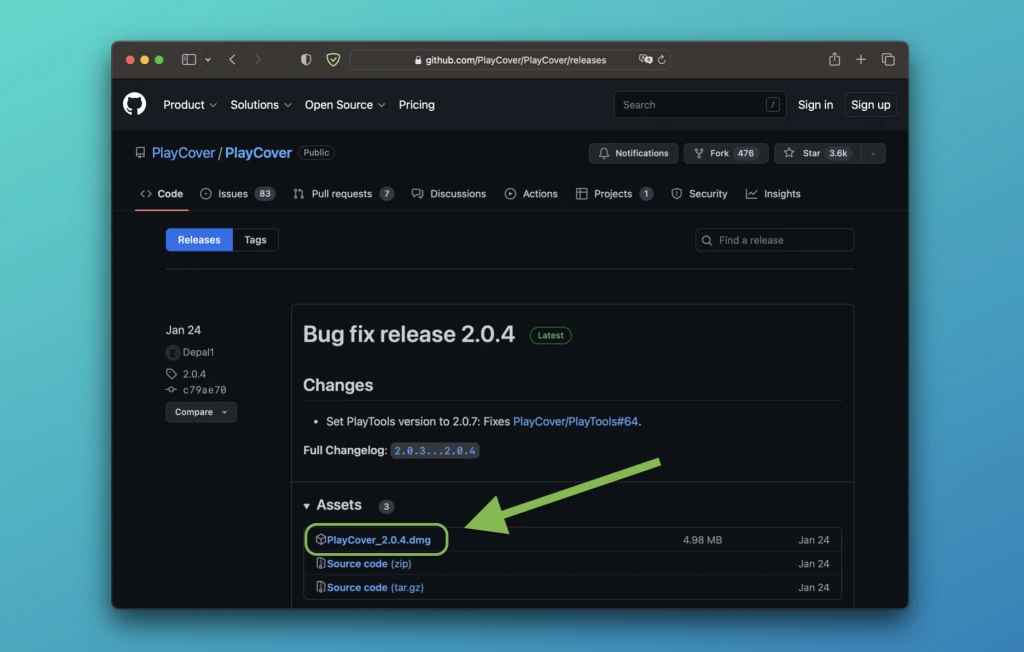Switch to the Projects tab
This screenshot has width=1024, height=652.
point(614,193)
